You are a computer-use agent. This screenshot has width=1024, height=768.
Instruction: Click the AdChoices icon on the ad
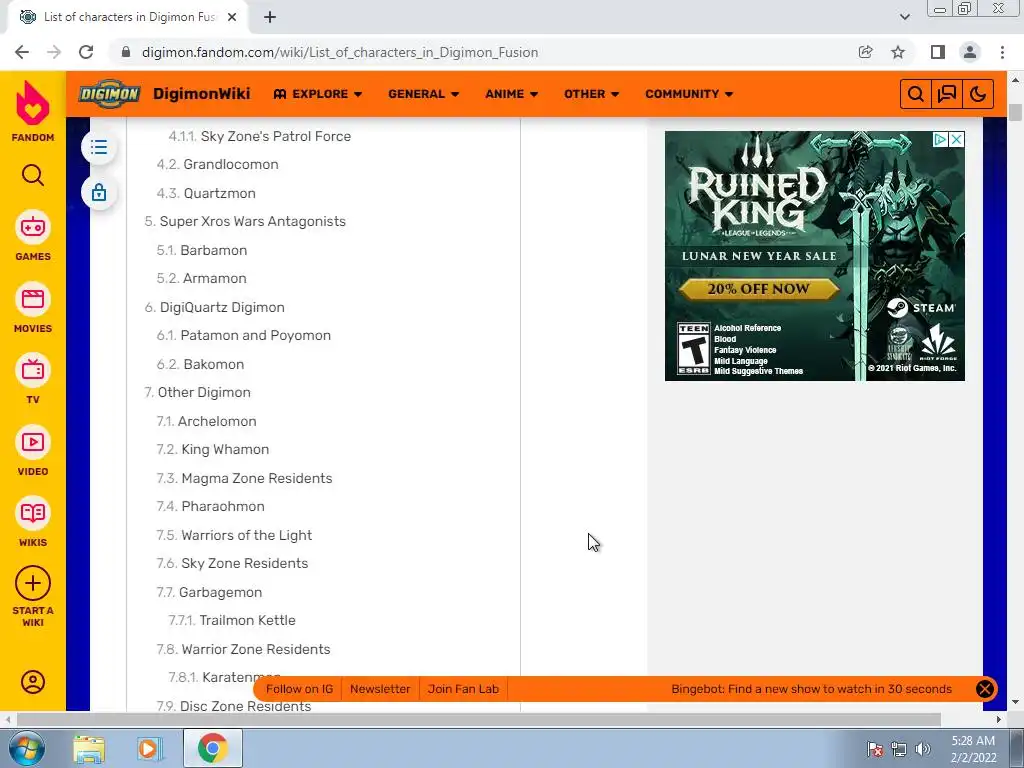940,139
